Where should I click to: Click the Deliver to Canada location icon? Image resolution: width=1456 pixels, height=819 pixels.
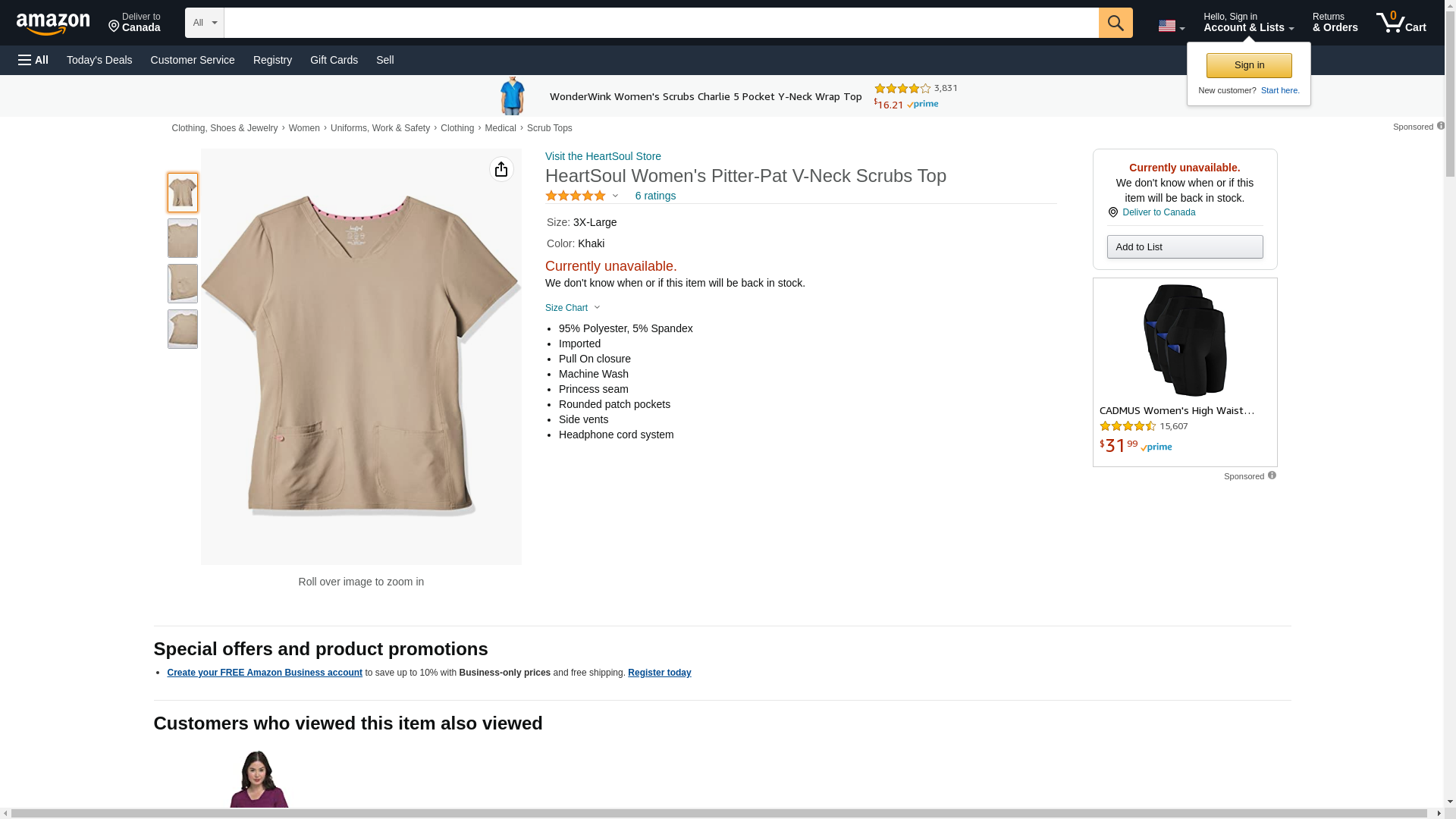point(1113,212)
